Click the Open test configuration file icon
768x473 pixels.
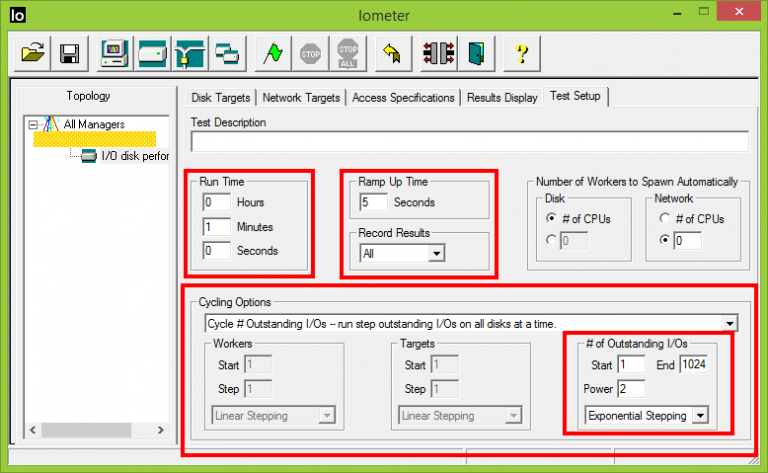(x=32, y=53)
